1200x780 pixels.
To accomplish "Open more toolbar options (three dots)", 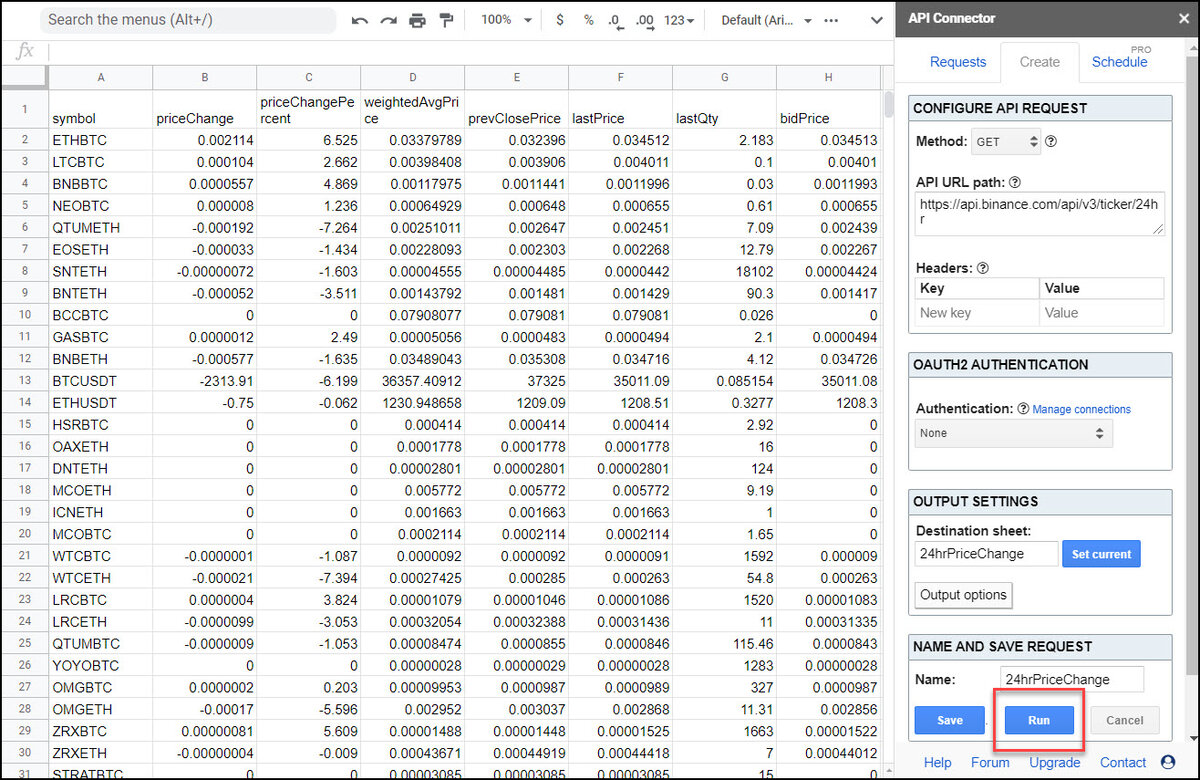I will pyautogui.click(x=831, y=20).
